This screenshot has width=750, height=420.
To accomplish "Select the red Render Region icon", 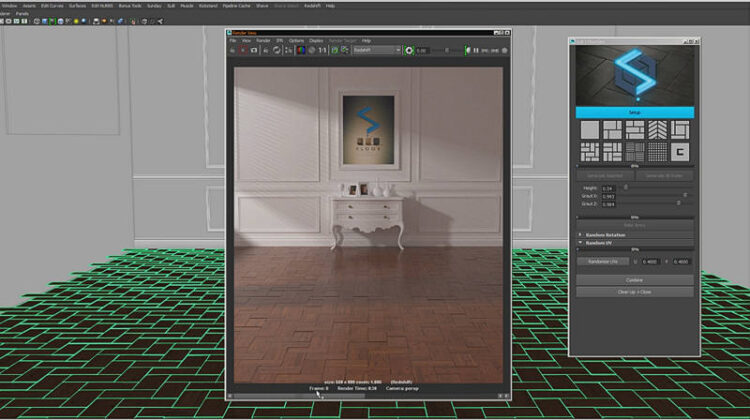I will [x=243, y=50].
